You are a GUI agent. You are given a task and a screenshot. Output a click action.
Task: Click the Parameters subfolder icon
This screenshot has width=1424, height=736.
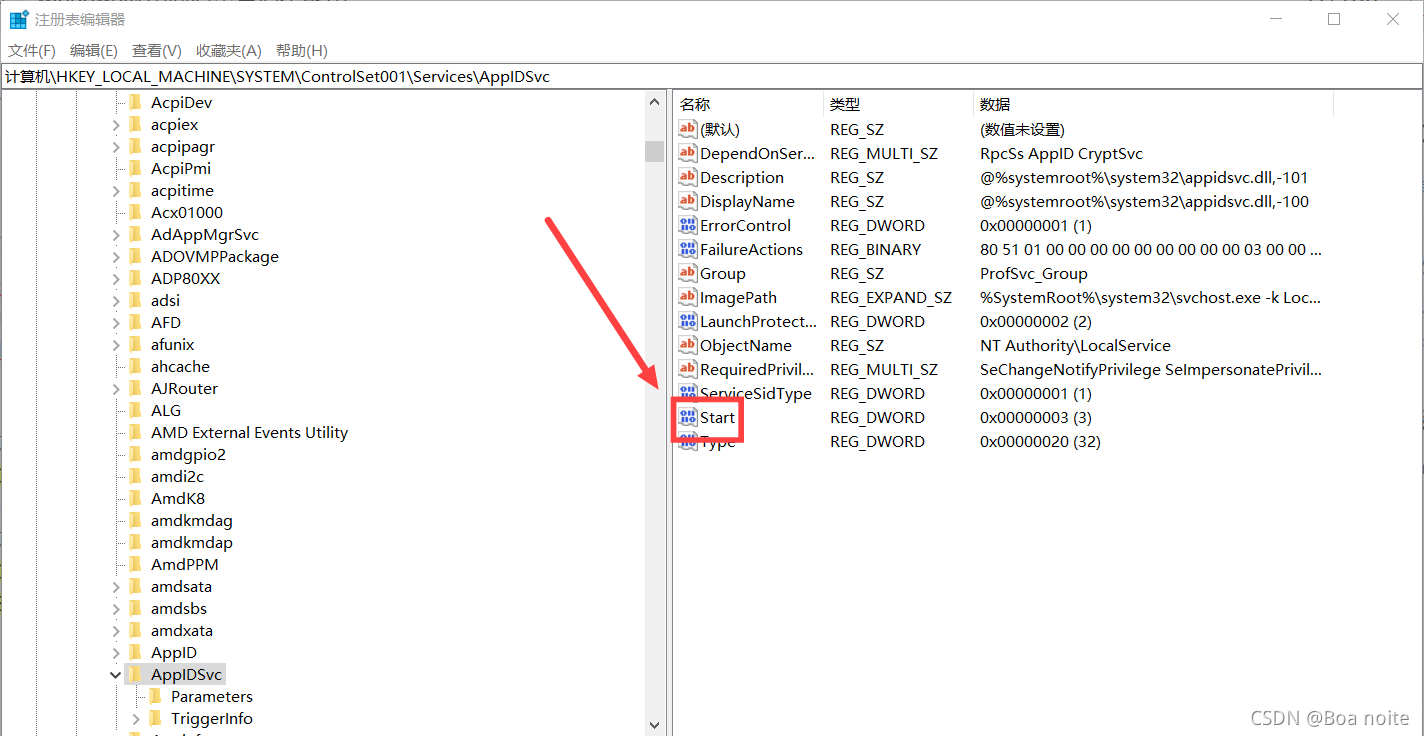[155, 696]
